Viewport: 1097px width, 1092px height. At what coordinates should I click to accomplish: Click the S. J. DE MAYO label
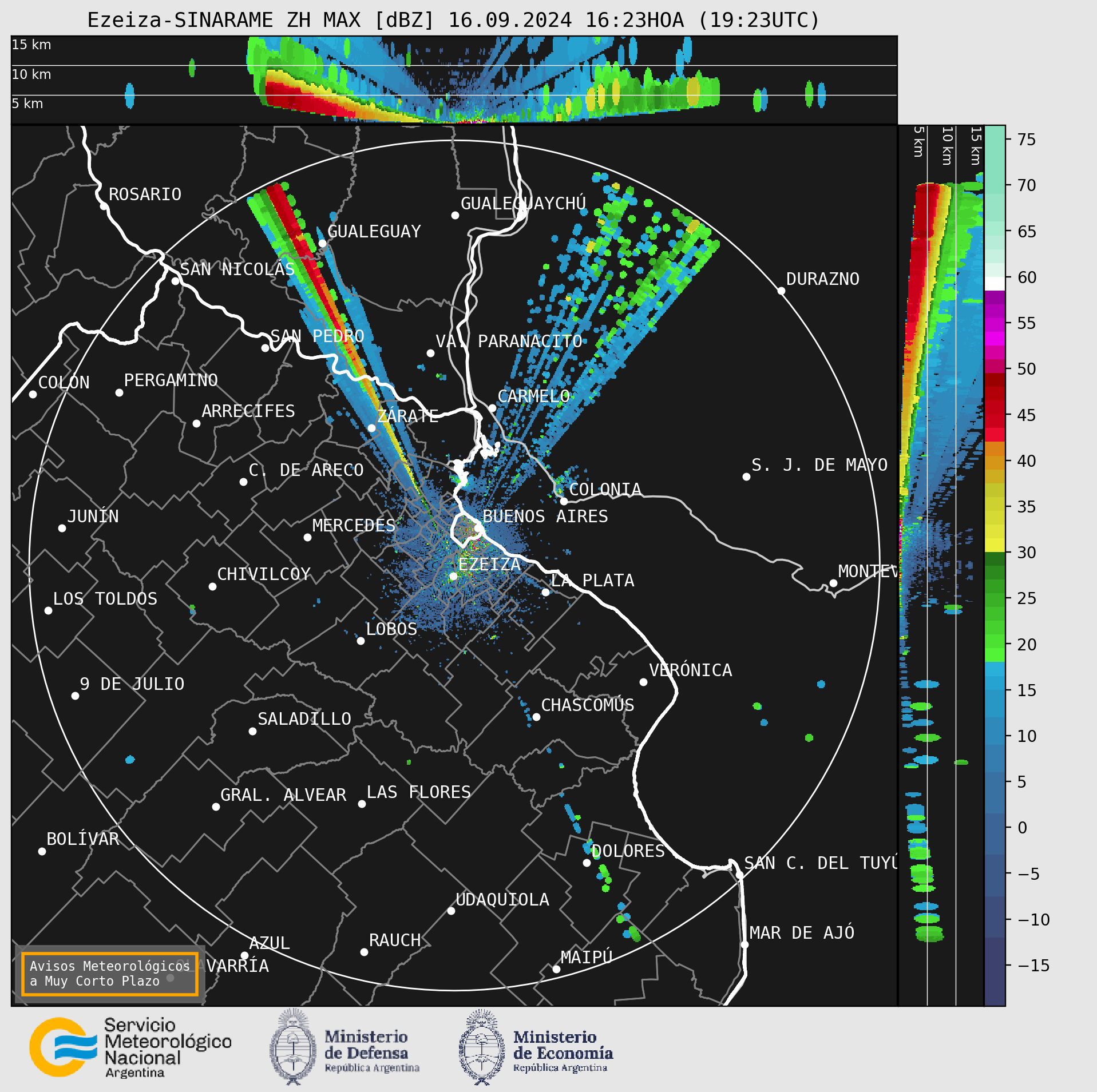(x=819, y=465)
